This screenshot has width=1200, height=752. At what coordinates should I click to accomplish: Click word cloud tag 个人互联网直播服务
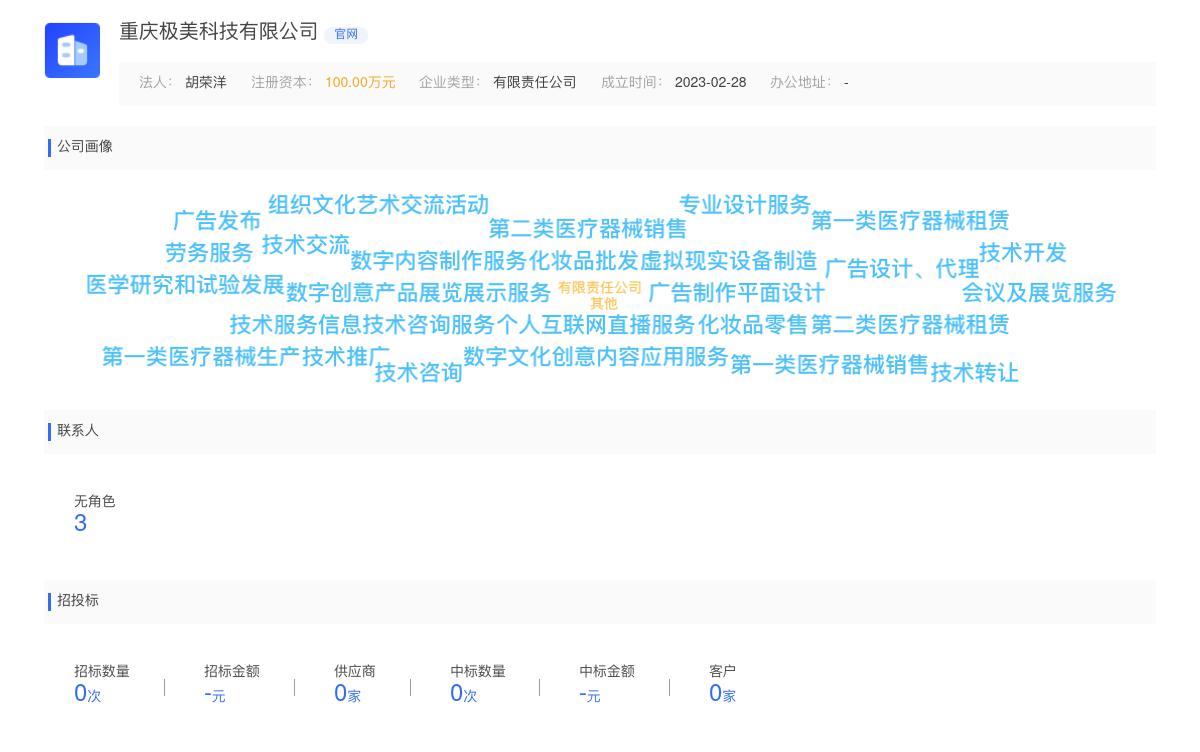pos(596,325)
